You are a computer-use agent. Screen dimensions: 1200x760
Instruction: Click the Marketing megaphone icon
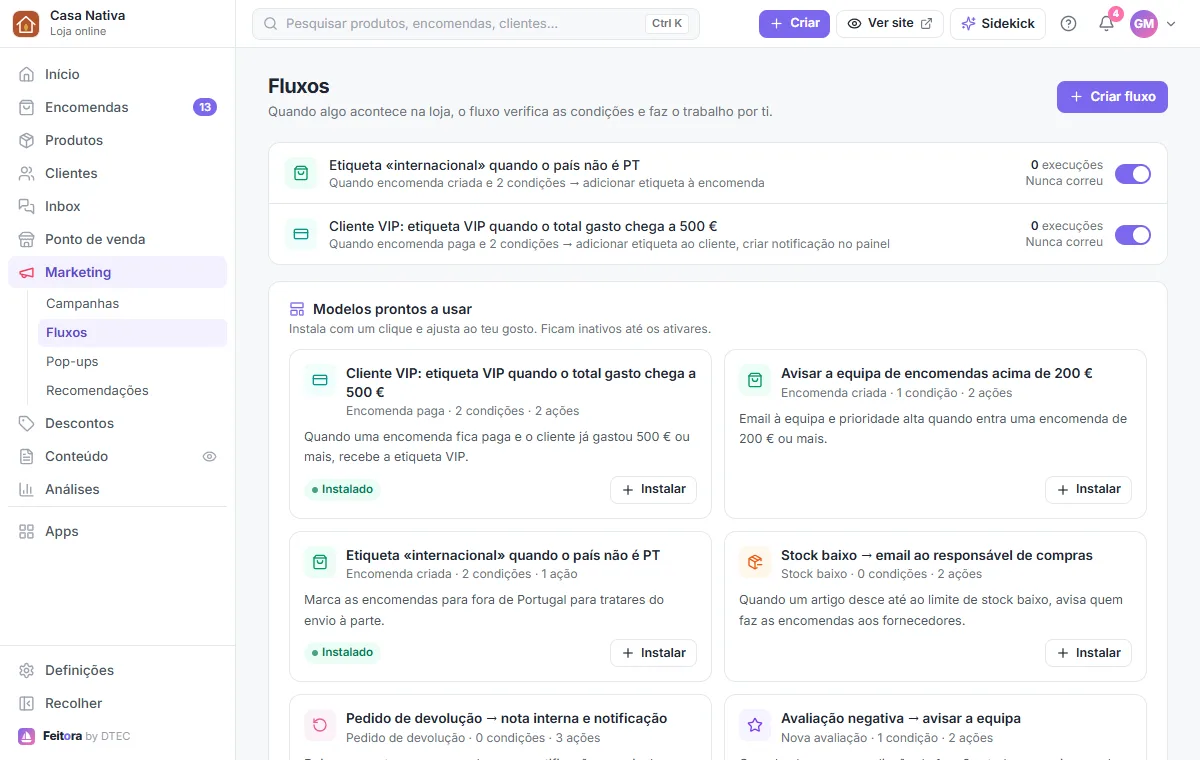[x=27, y=272]
